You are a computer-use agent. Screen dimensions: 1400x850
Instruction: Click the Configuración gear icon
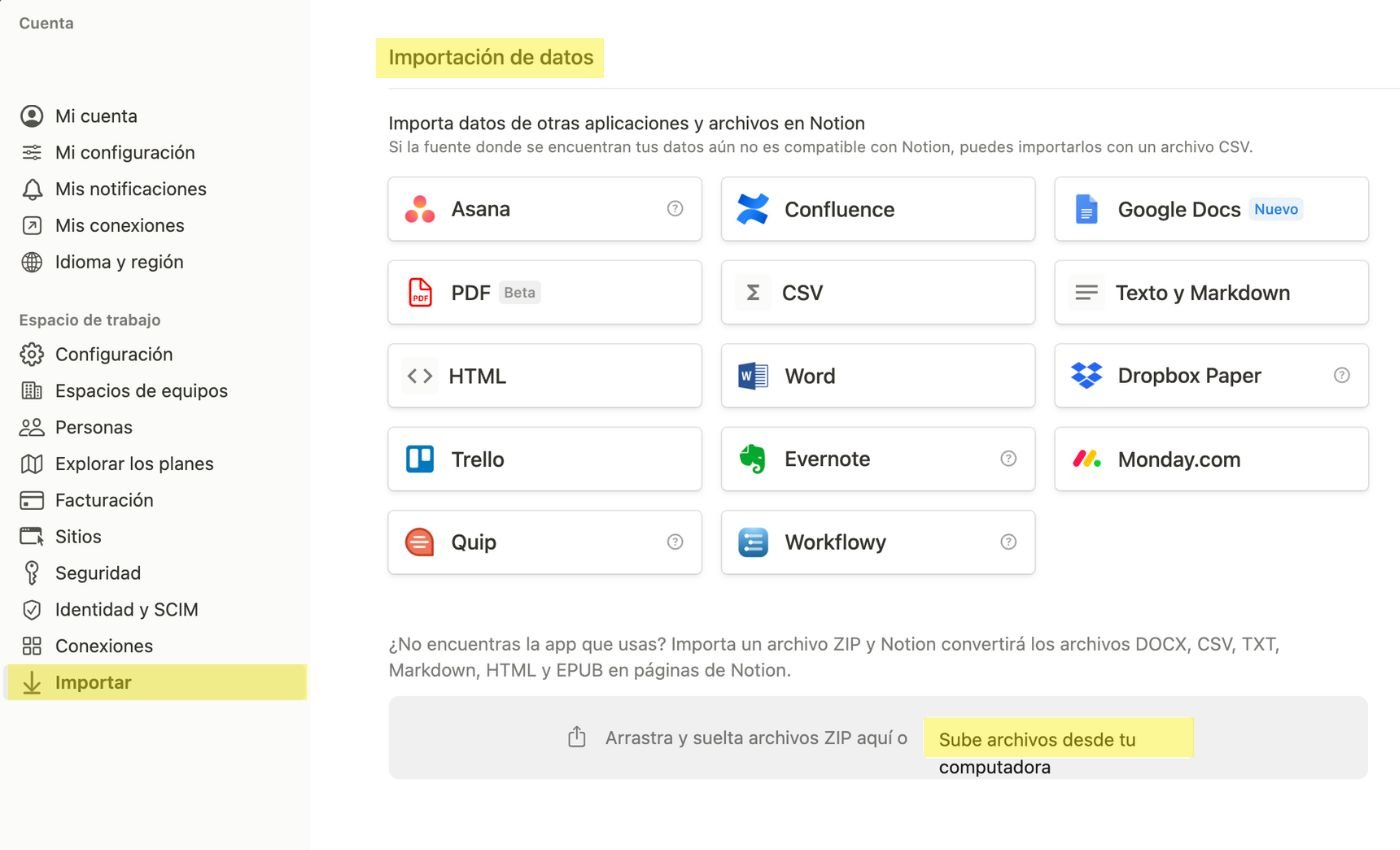32,354
